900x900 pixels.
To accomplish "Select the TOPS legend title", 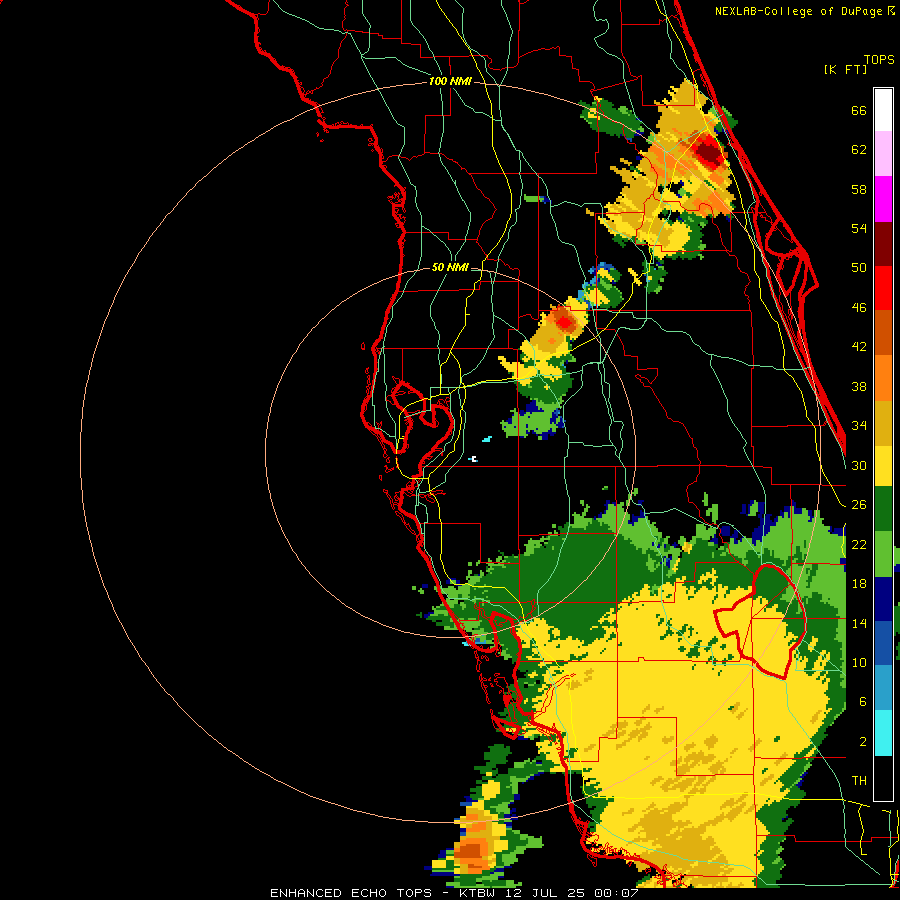I will [x=879, y=60].
